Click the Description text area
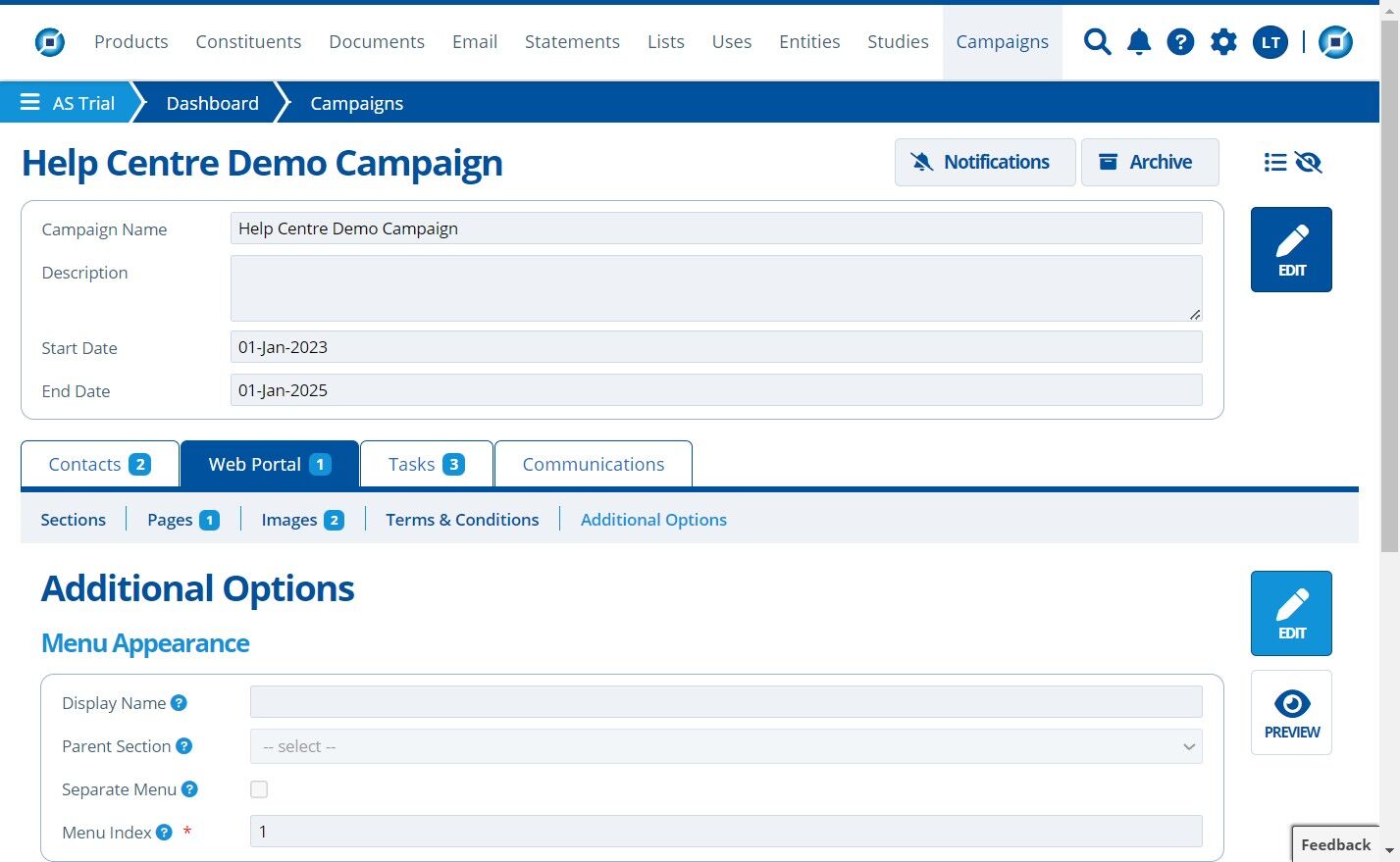The width and height of the screenshot is (1400, 862). click(x=716, y=288)
